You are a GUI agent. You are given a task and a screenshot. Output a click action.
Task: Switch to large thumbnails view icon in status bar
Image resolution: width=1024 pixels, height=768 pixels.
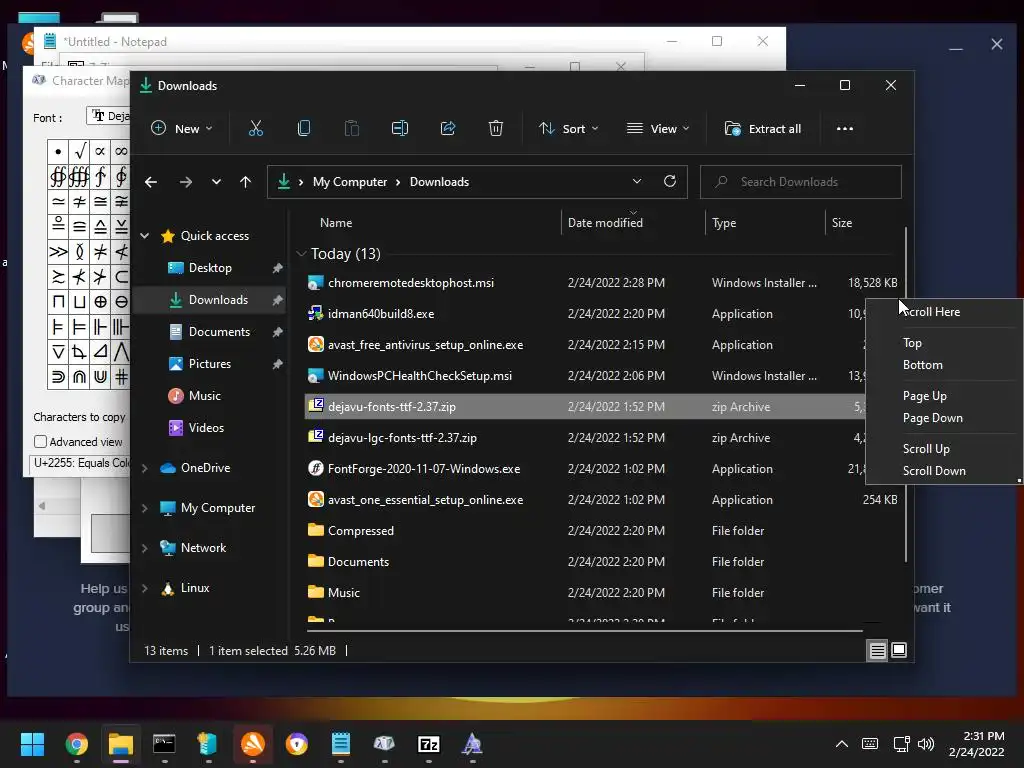tap(899, 650)
